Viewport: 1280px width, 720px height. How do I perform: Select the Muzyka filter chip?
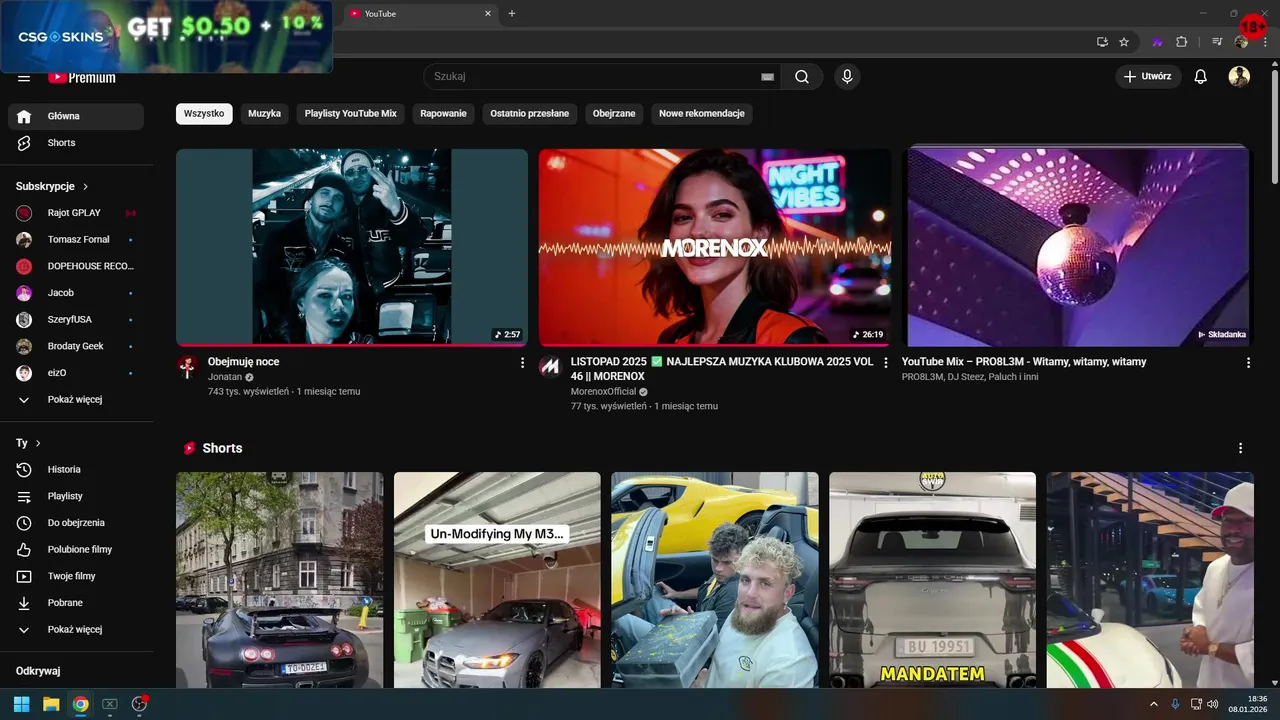265,114
